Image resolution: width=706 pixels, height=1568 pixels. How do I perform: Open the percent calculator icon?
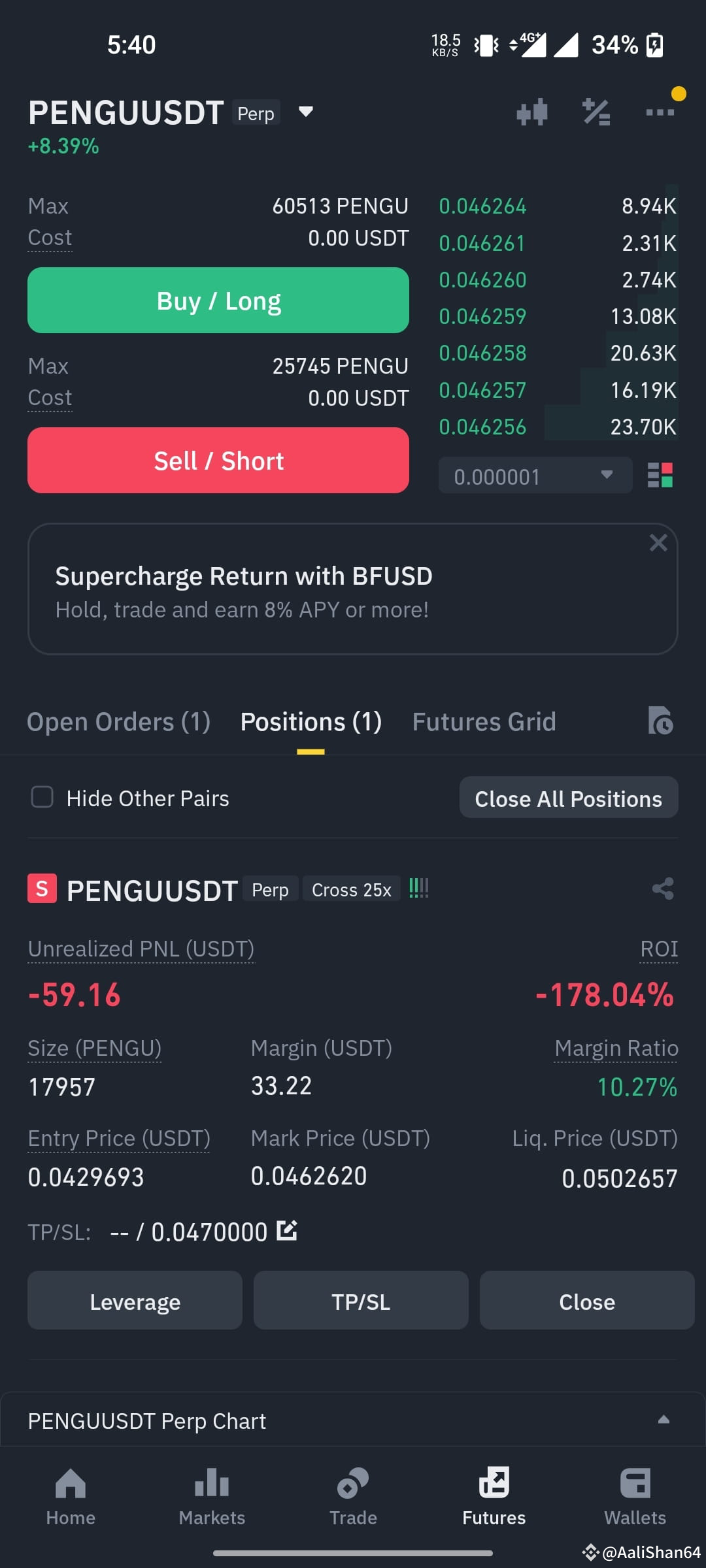tap(596, 112)
